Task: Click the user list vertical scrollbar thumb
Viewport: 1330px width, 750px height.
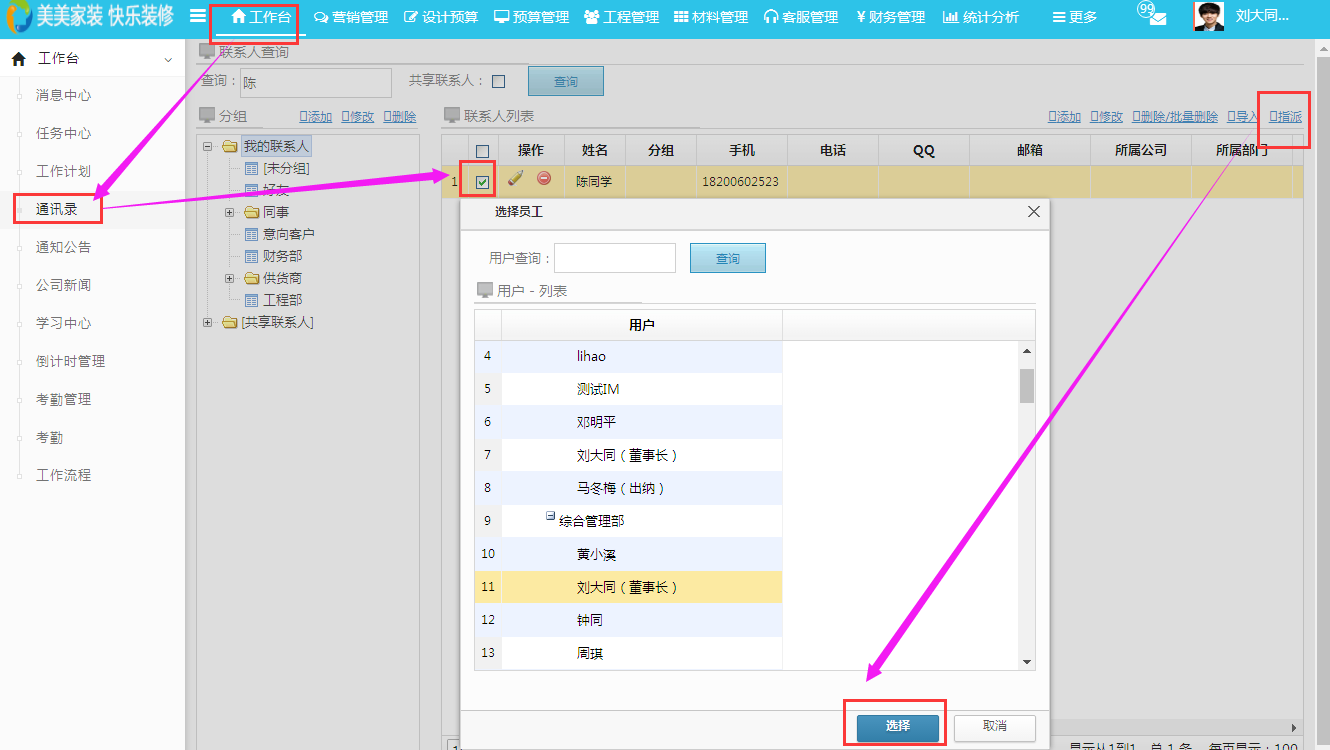Action: pyautogui.click(x=1026, y=385)
